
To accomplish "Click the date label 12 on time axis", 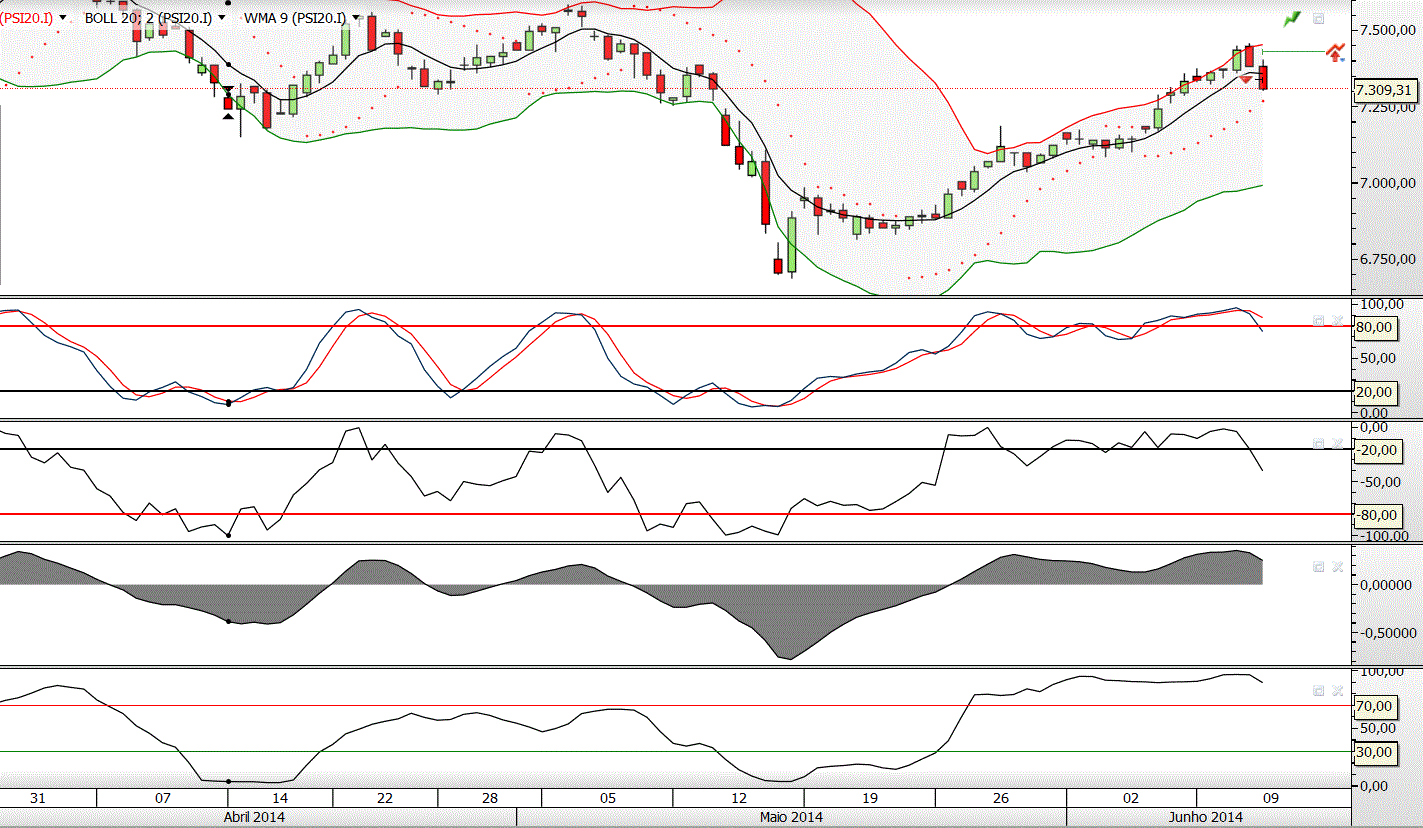I will (x=739, y=799).
